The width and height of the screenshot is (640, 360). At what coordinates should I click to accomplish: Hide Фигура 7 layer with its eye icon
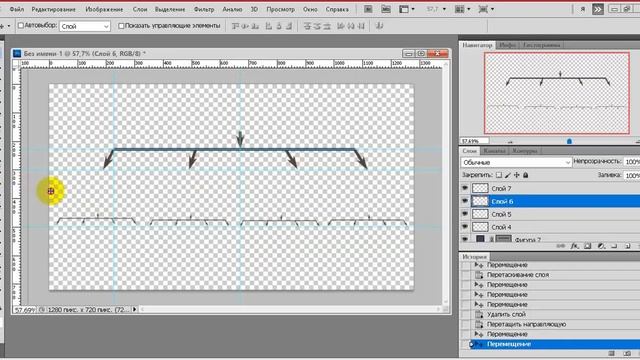point(465,239)
